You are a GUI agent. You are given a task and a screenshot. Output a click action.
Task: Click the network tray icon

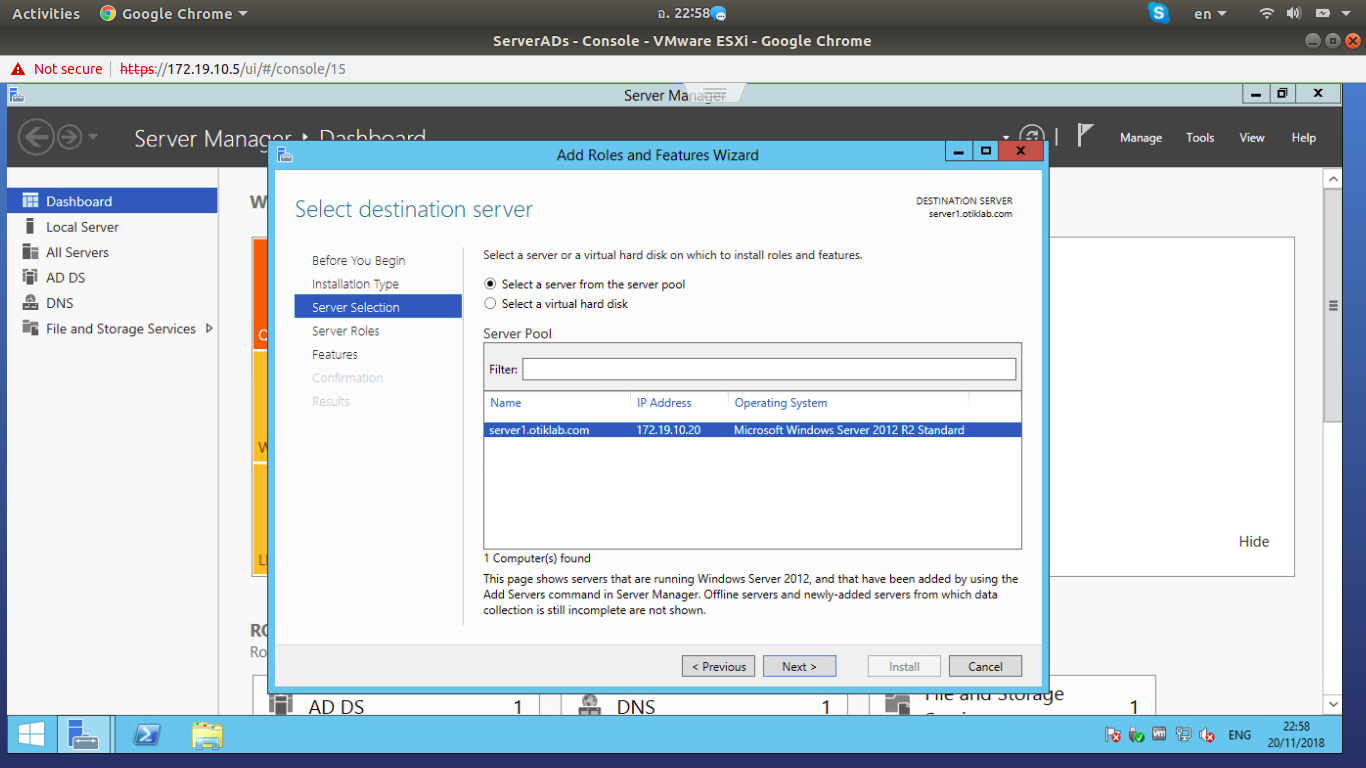(x=1184, y=735)
